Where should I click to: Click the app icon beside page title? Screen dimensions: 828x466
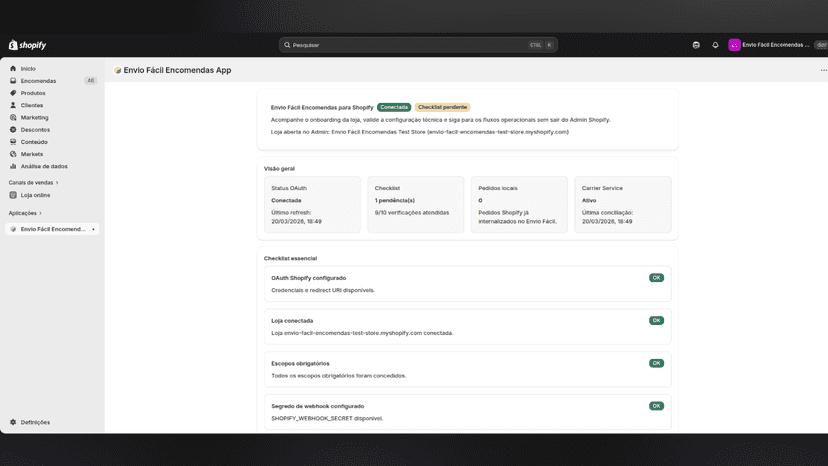[117, 70]
